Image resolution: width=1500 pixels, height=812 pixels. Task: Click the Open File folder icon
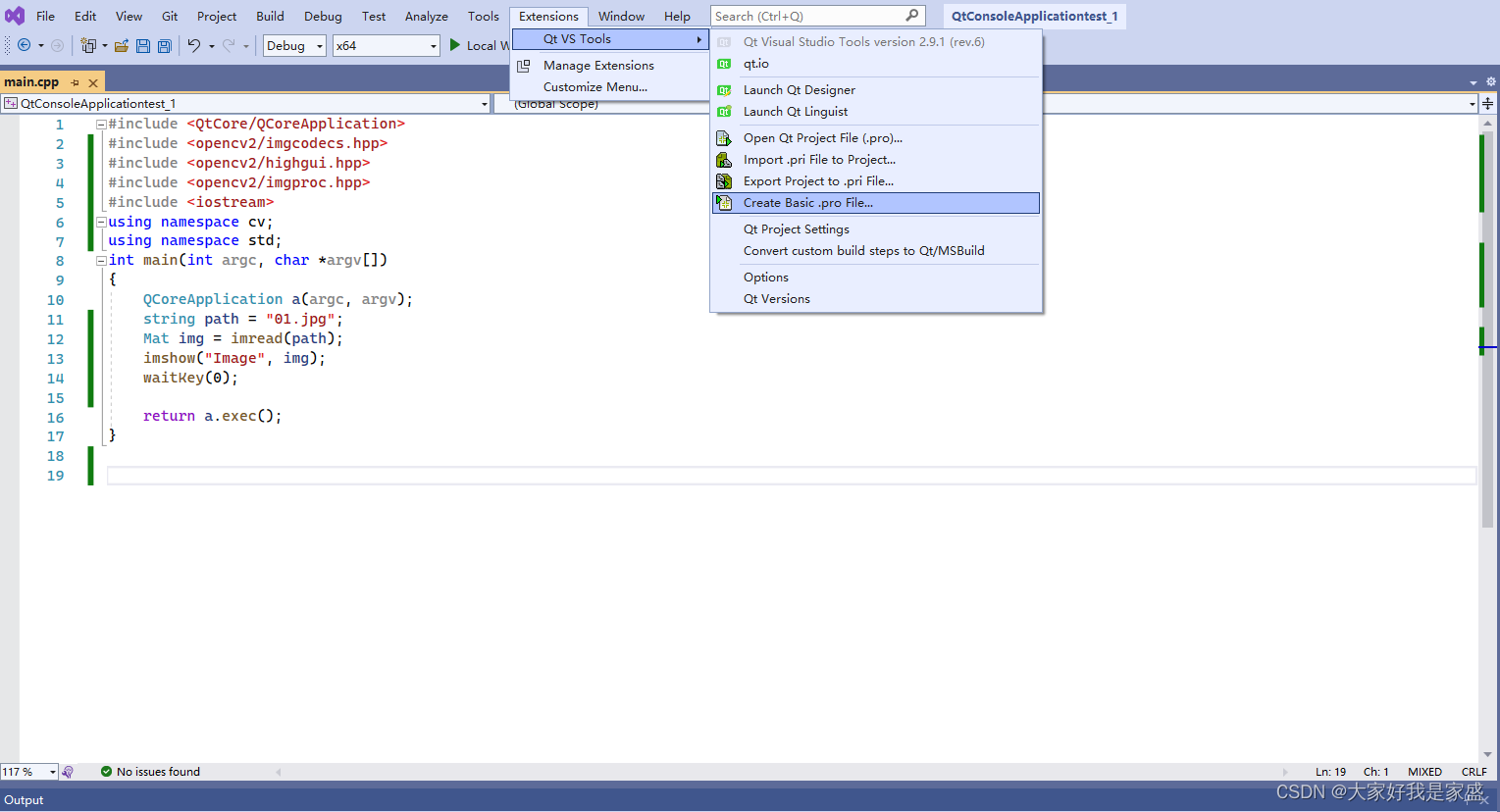[122, 45]
